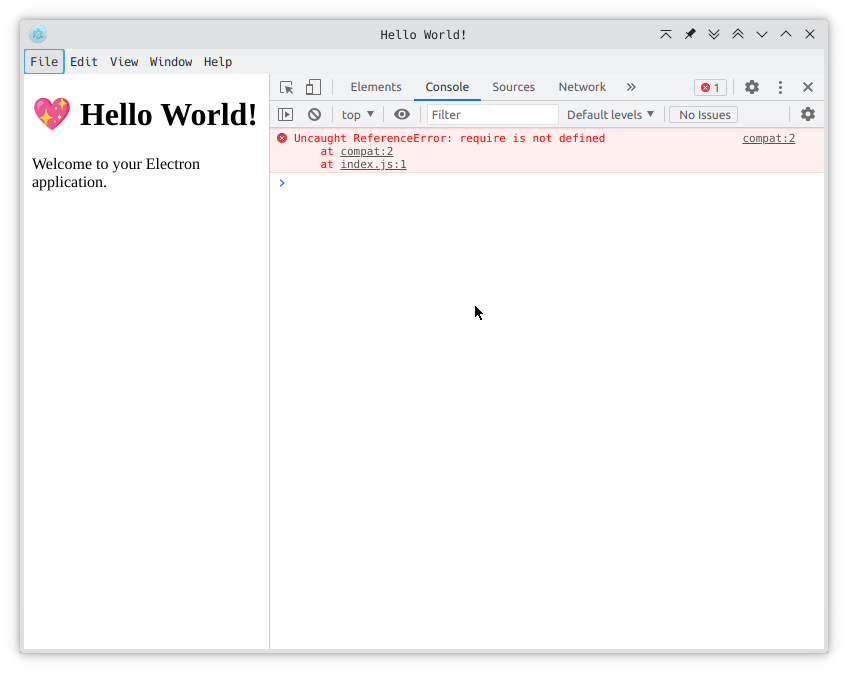This screenshot has width=848, height=673.
Task: Open the index.js:1 source link
Action: coord(373,163)
